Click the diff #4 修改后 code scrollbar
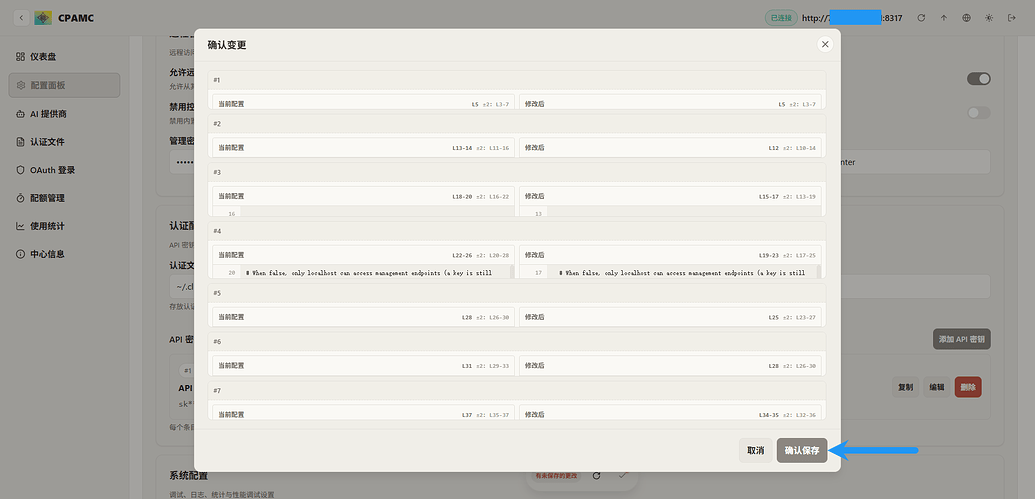This screenshot has width=1035, height=499. [818, 272]
